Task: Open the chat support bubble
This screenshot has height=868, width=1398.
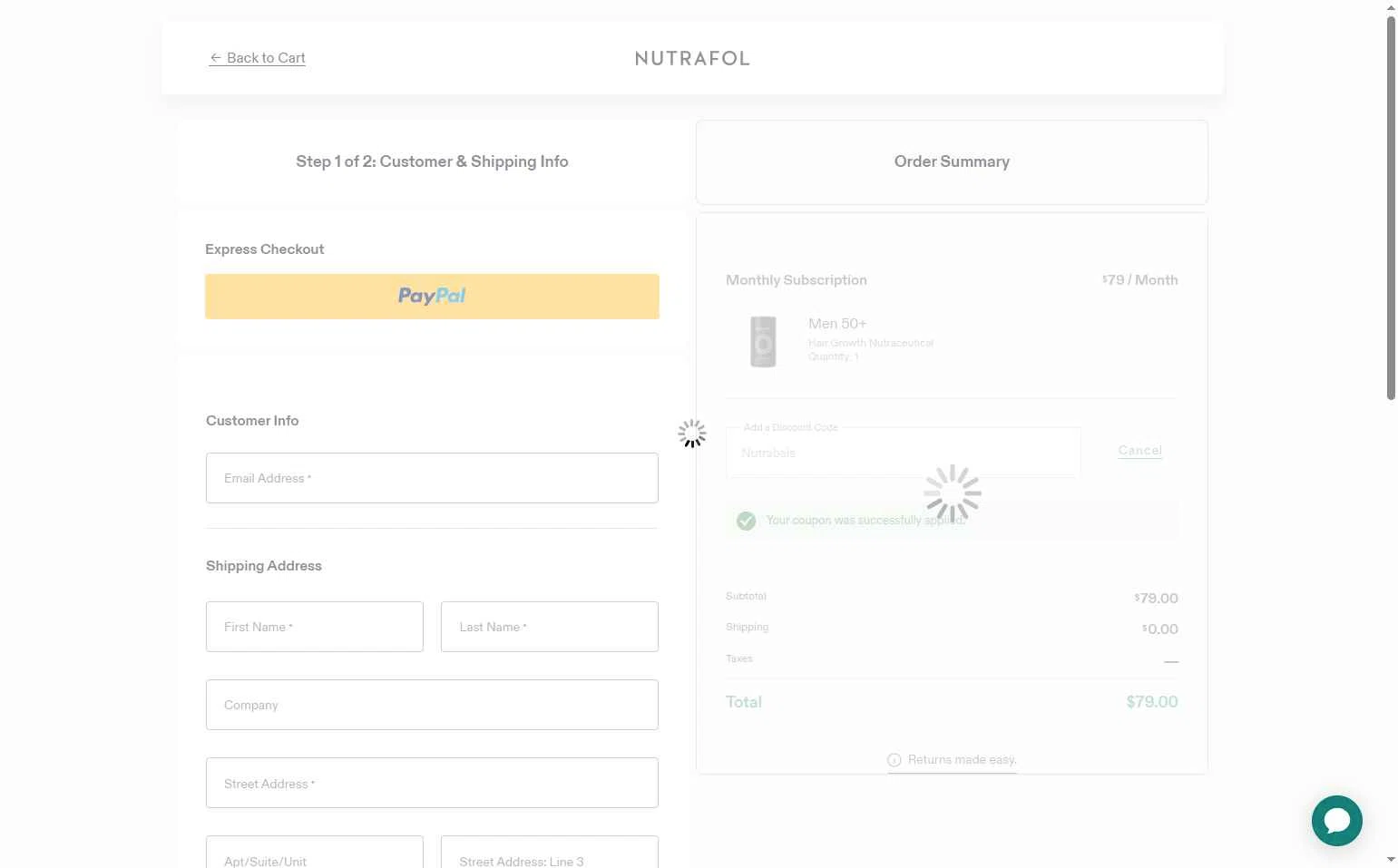Action: (x=1336, y=821)
